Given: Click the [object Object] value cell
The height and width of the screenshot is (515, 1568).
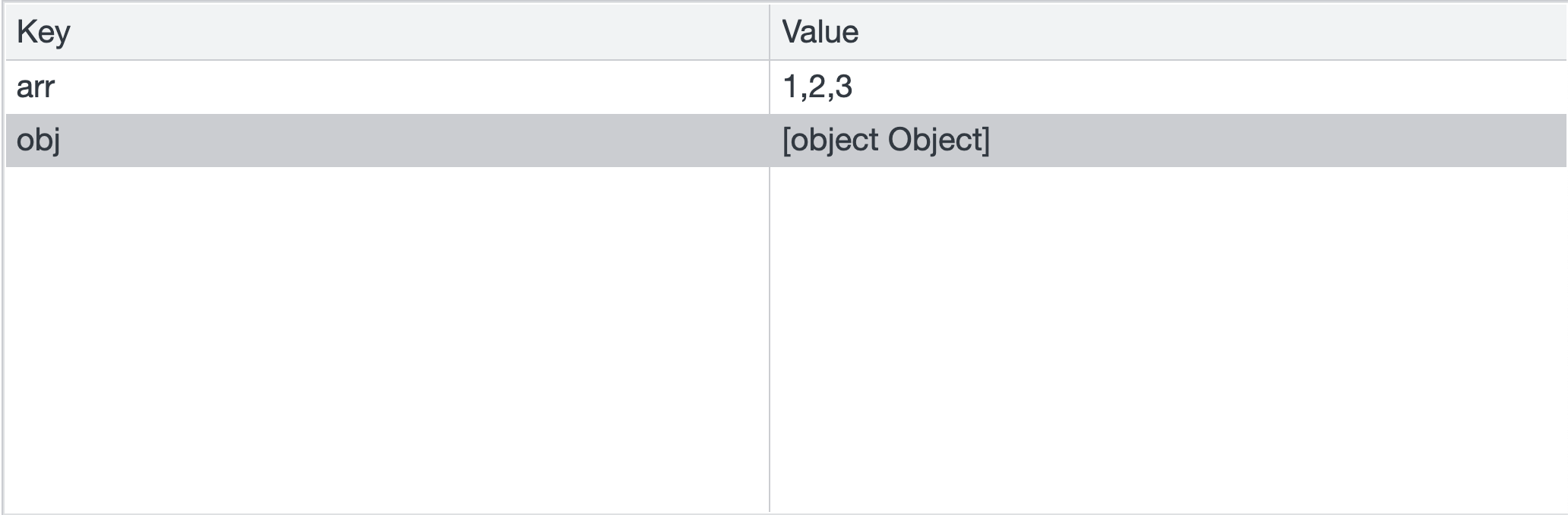Looking at the screenshot, I should pyautogui.click(x=1168, y=141).
